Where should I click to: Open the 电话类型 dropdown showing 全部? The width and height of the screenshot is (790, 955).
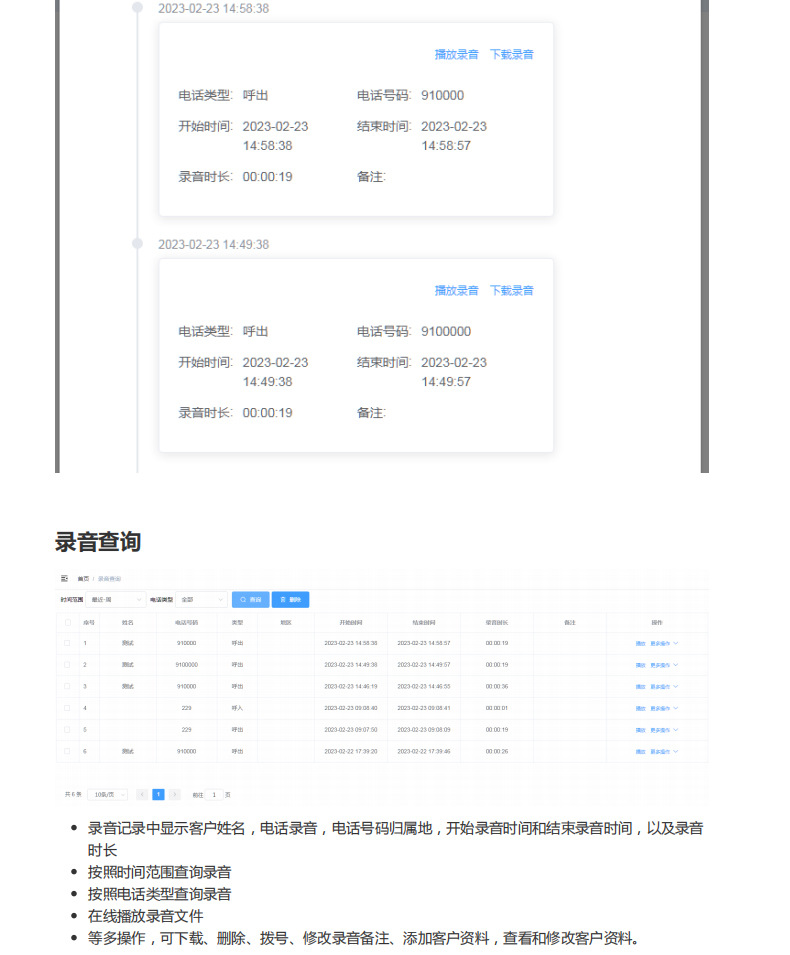click(x=201, y=600)
